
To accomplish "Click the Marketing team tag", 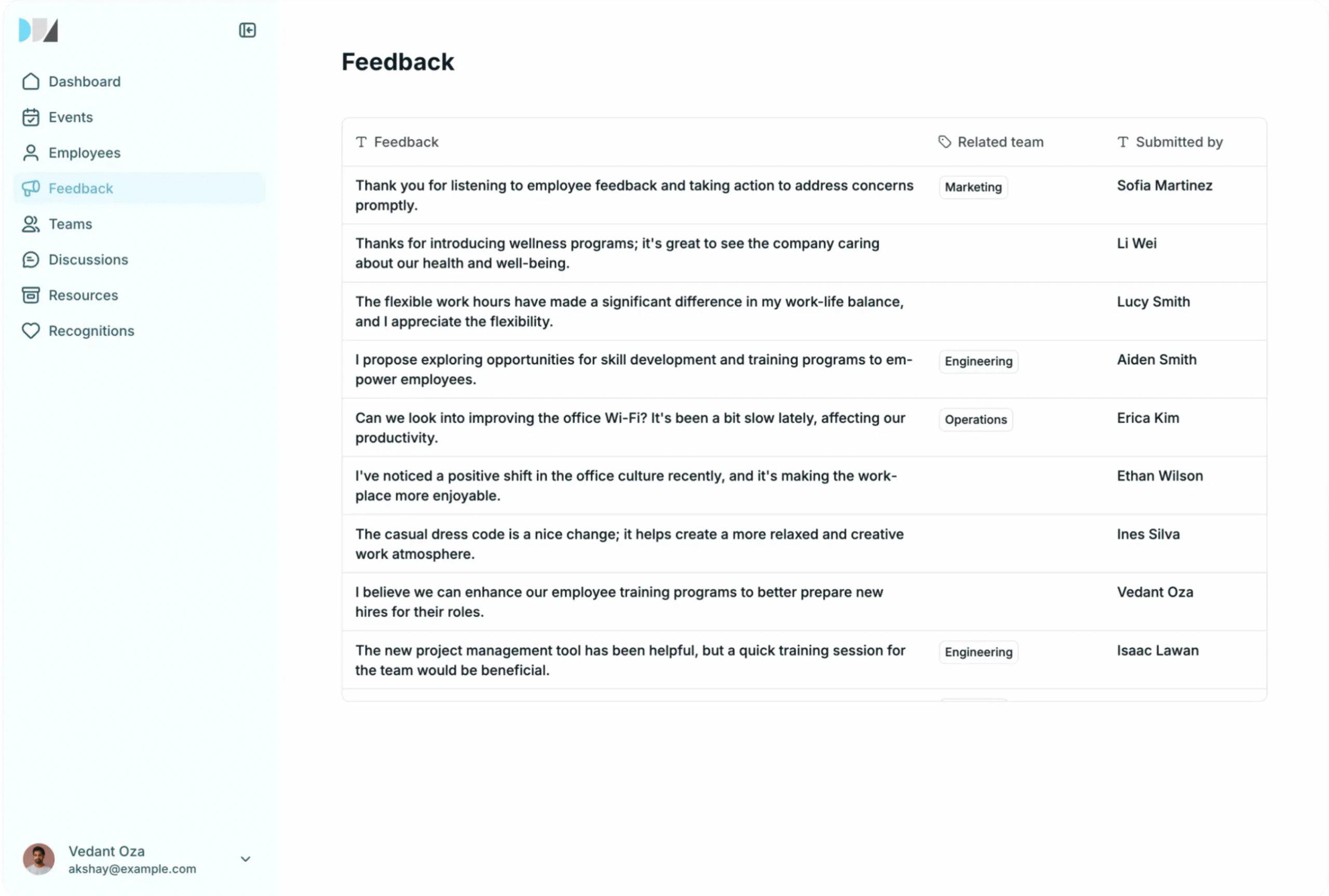I will point(972,187).
